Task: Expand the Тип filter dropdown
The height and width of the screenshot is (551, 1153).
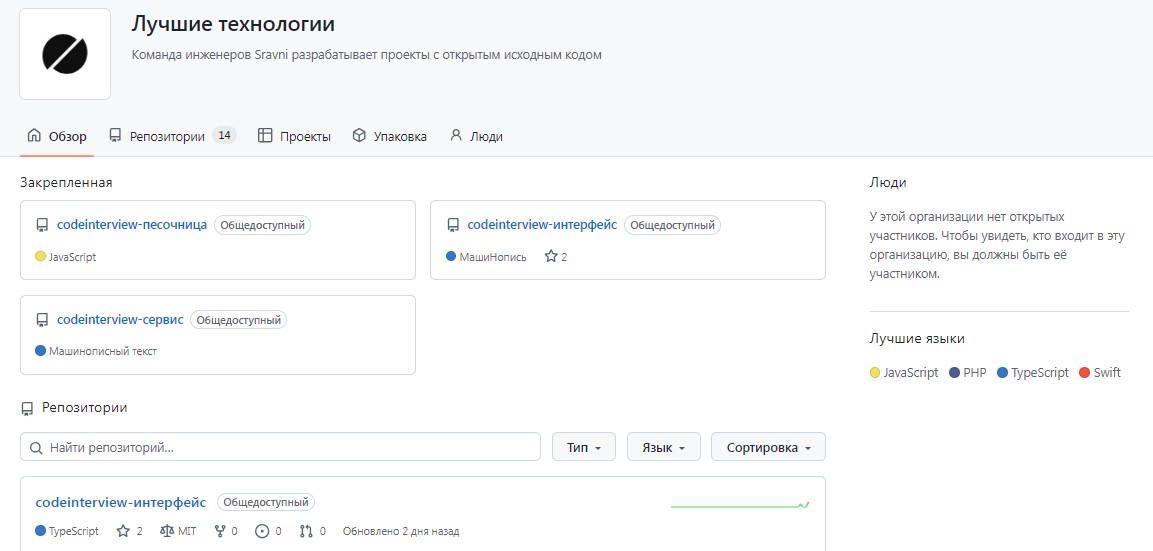Action: pos(583,447)
